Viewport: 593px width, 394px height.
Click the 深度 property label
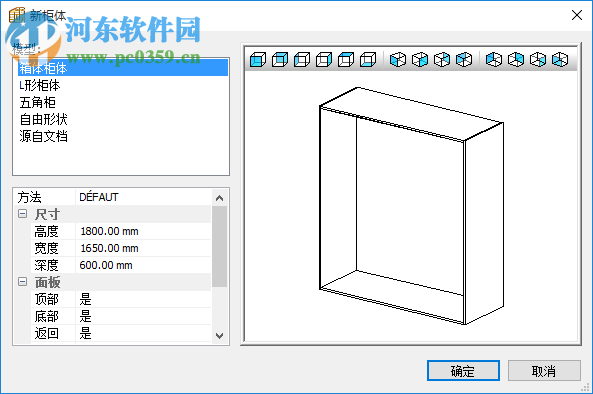click(x=47, y=265)
